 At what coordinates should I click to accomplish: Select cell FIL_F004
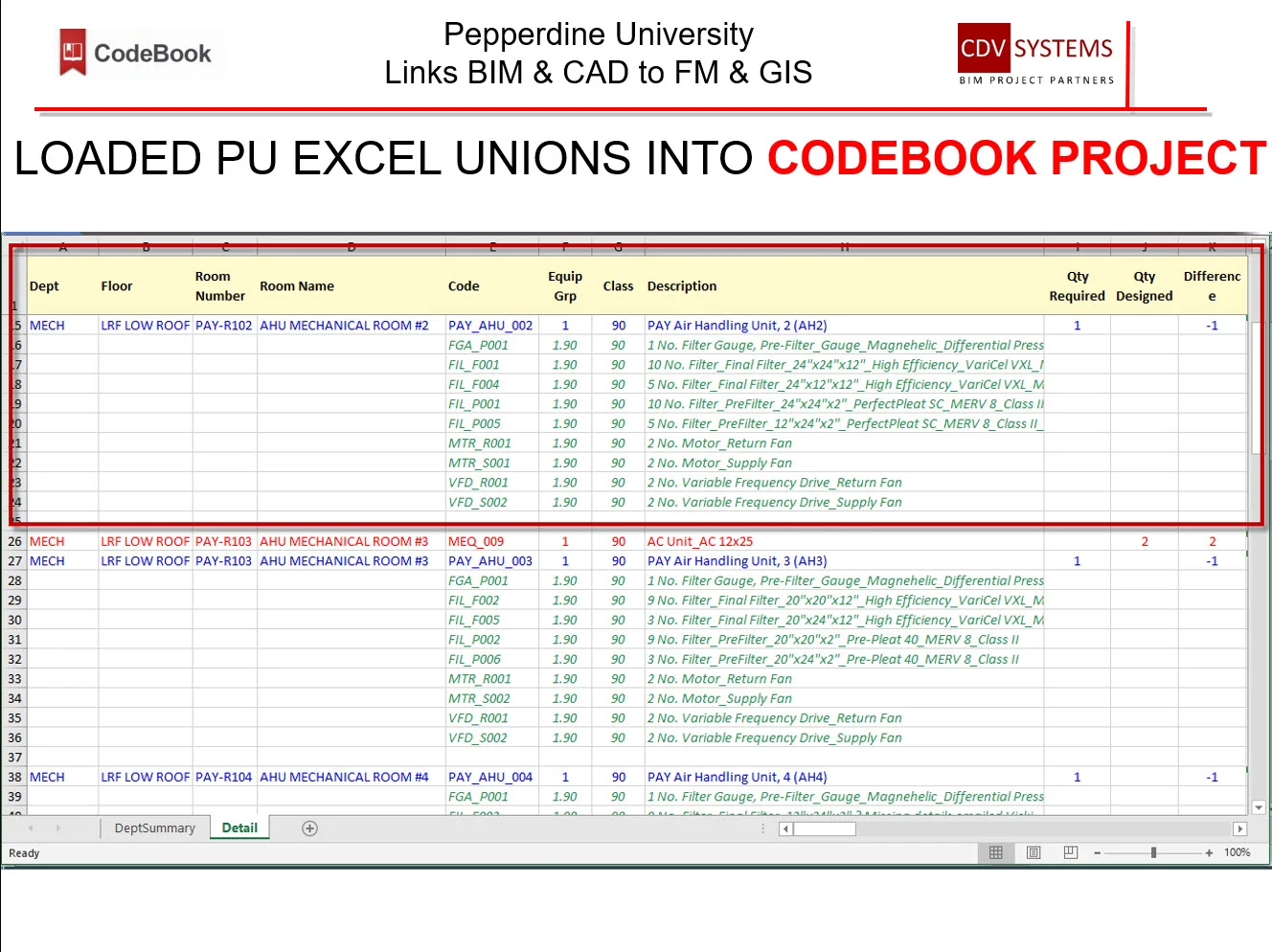coord(492,384)
